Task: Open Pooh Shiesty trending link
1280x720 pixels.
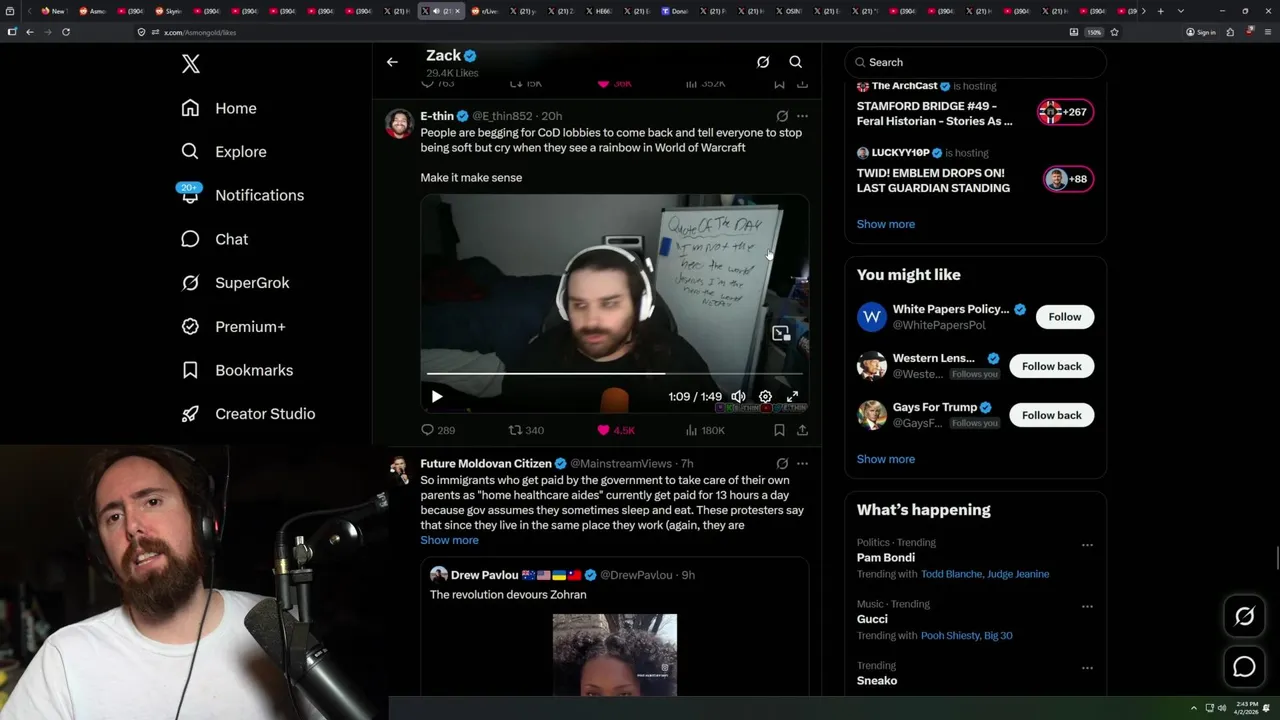Action: point(950,635)
